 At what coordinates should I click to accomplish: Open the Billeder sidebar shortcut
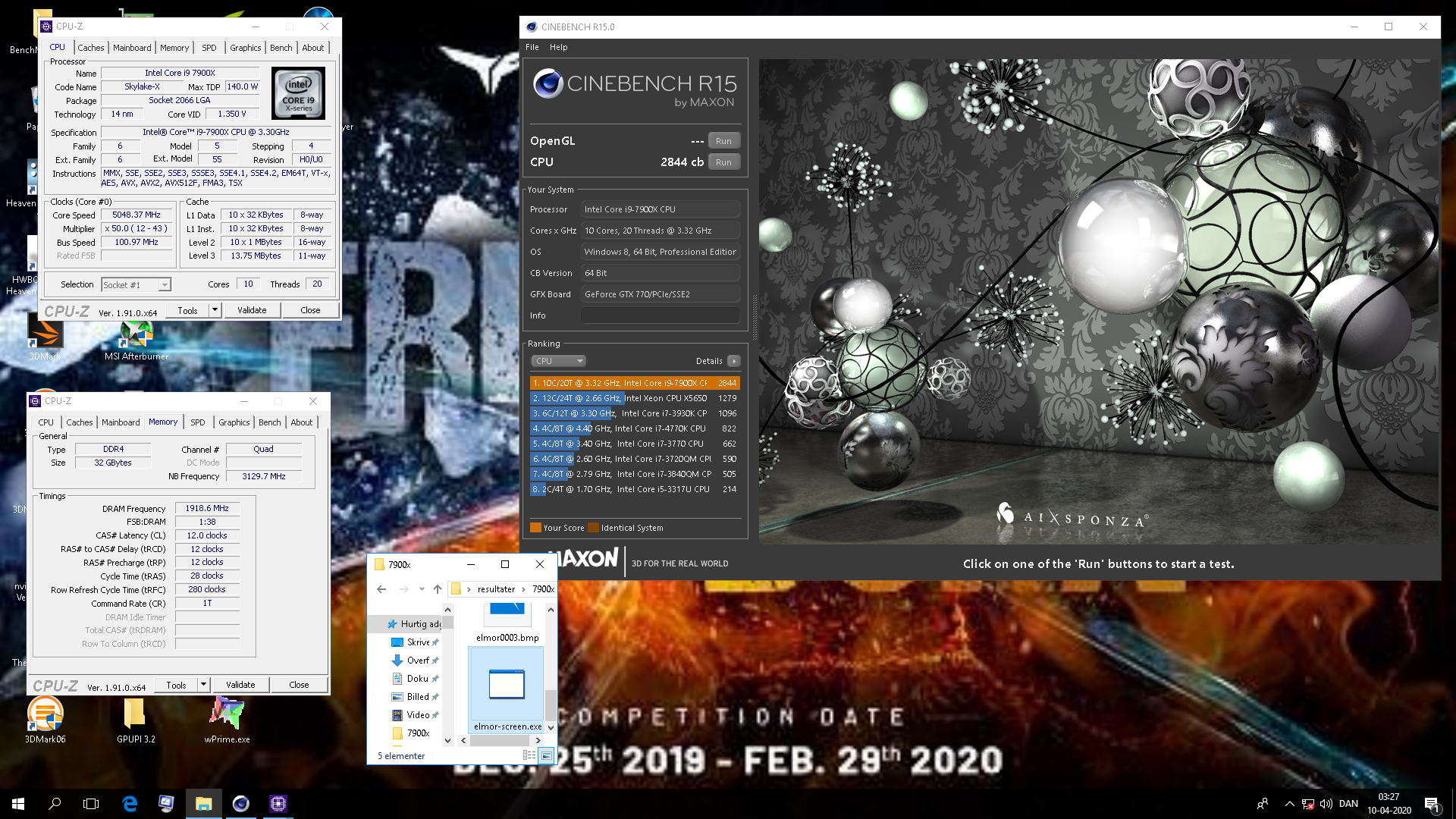(414, 697)
